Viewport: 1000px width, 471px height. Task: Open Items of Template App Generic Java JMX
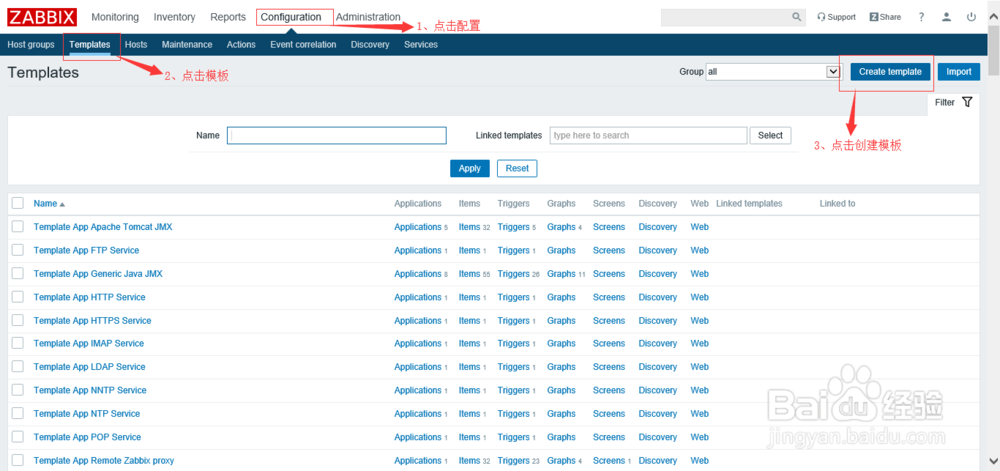[469, 273]
